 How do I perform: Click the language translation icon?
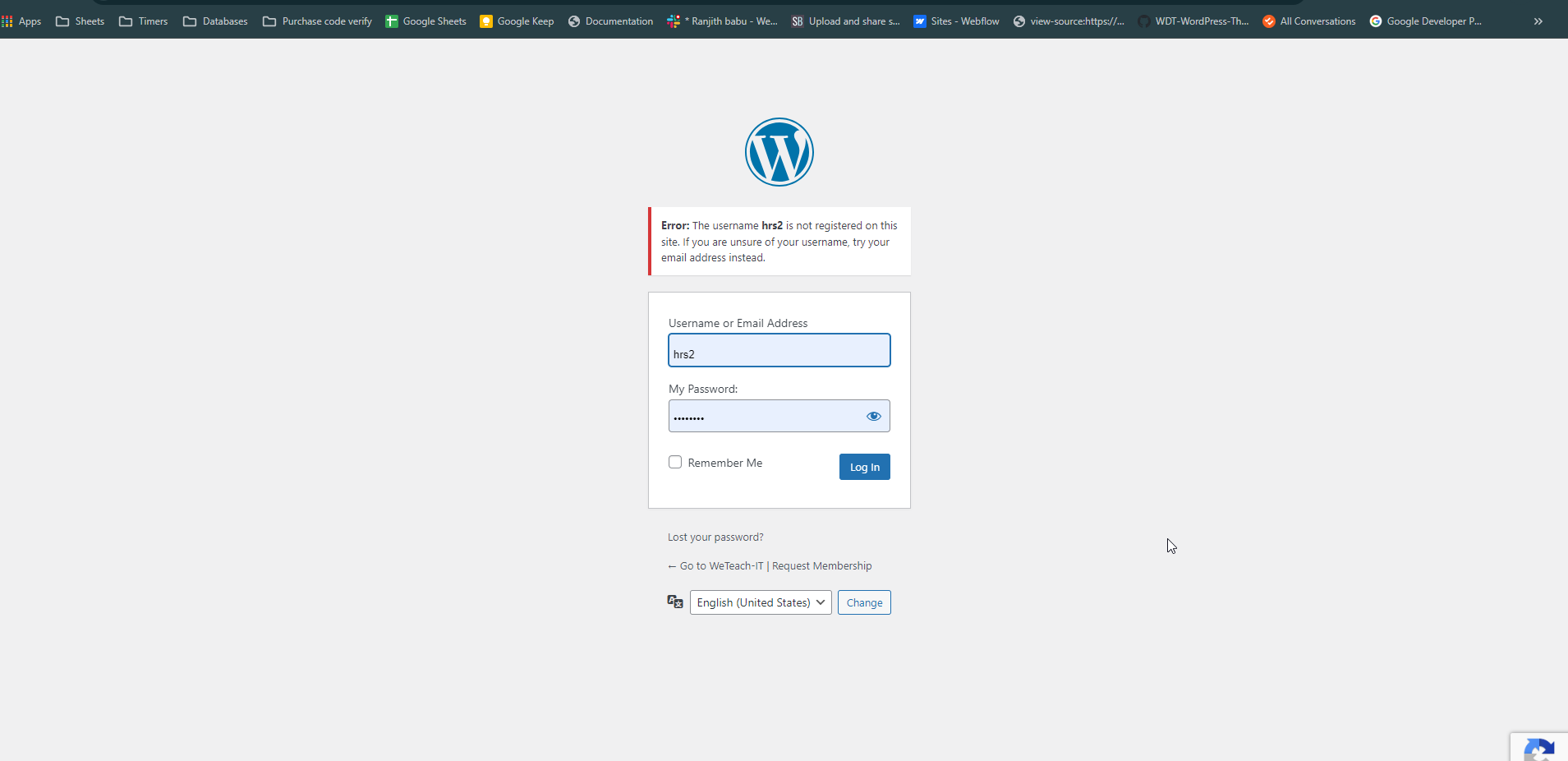coord(675,602)
